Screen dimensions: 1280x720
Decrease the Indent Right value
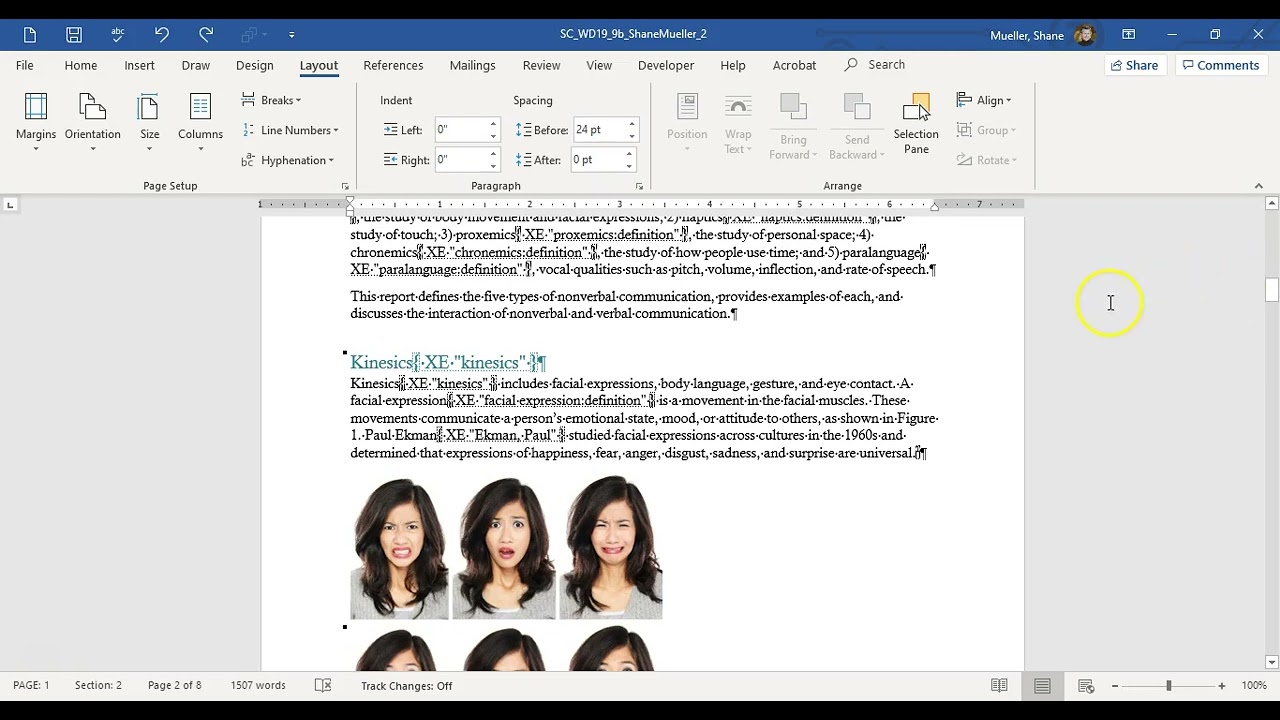(x=493, y=165)
